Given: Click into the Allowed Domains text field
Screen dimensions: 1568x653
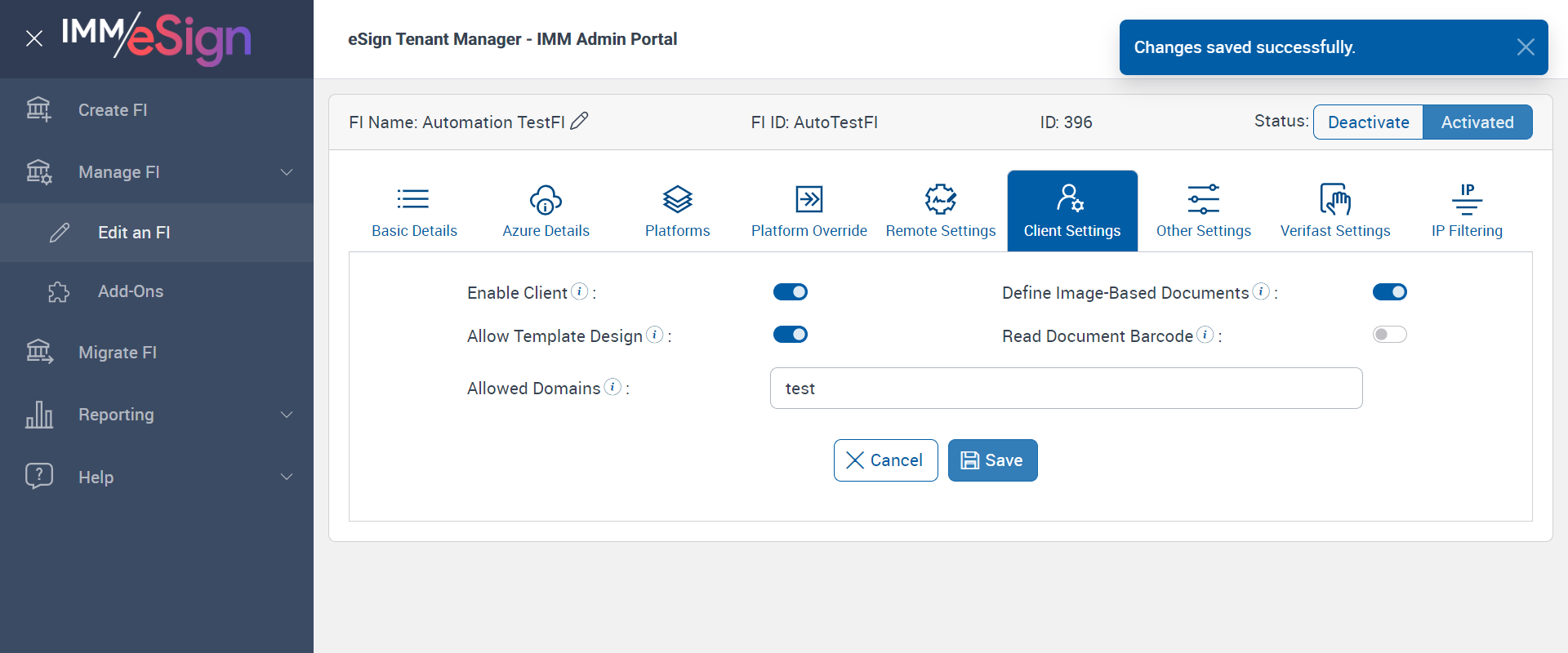Looking at the screenshot, I should 1066,389.
